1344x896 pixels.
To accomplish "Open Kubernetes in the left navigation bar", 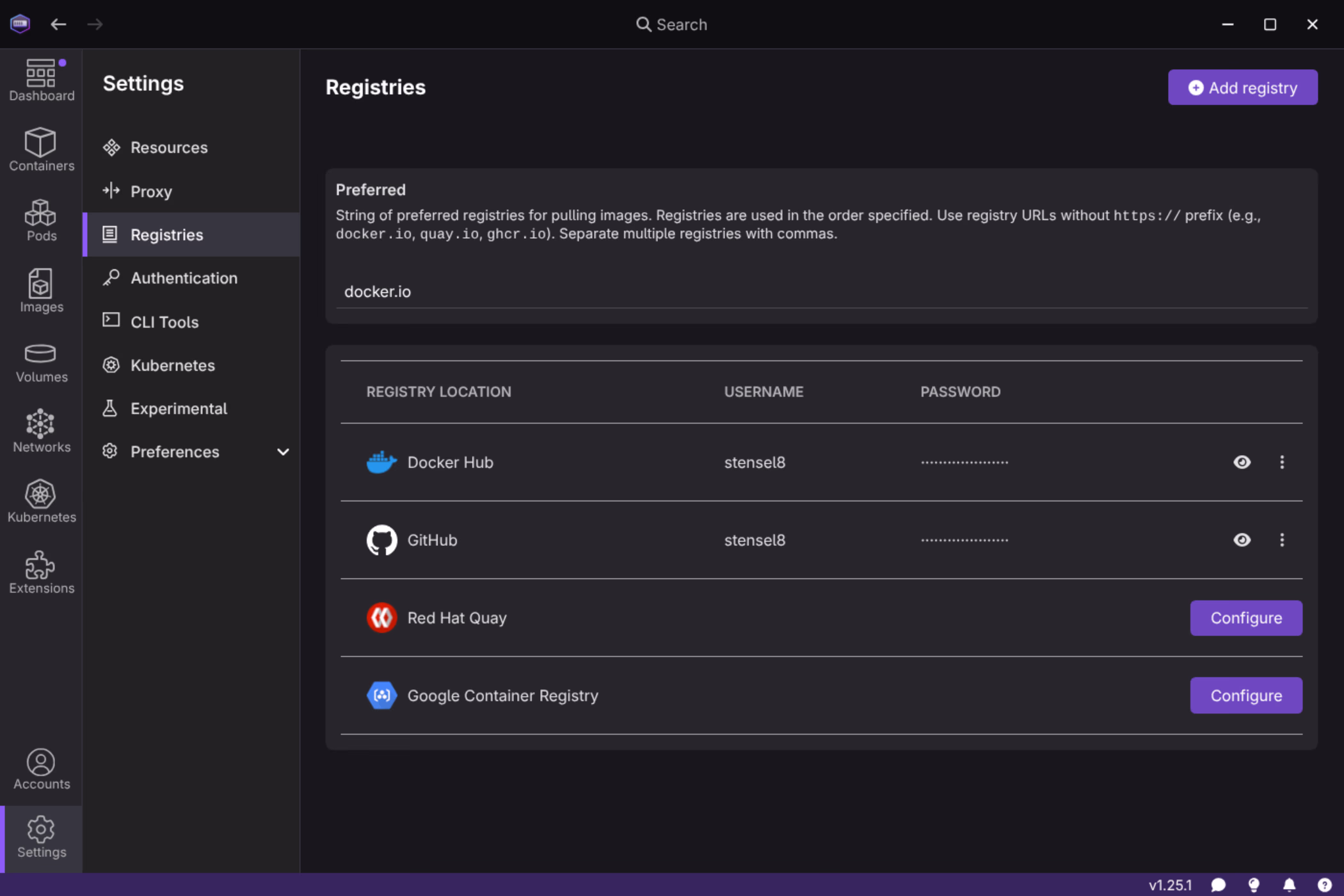I will click(x=41, y=502).
